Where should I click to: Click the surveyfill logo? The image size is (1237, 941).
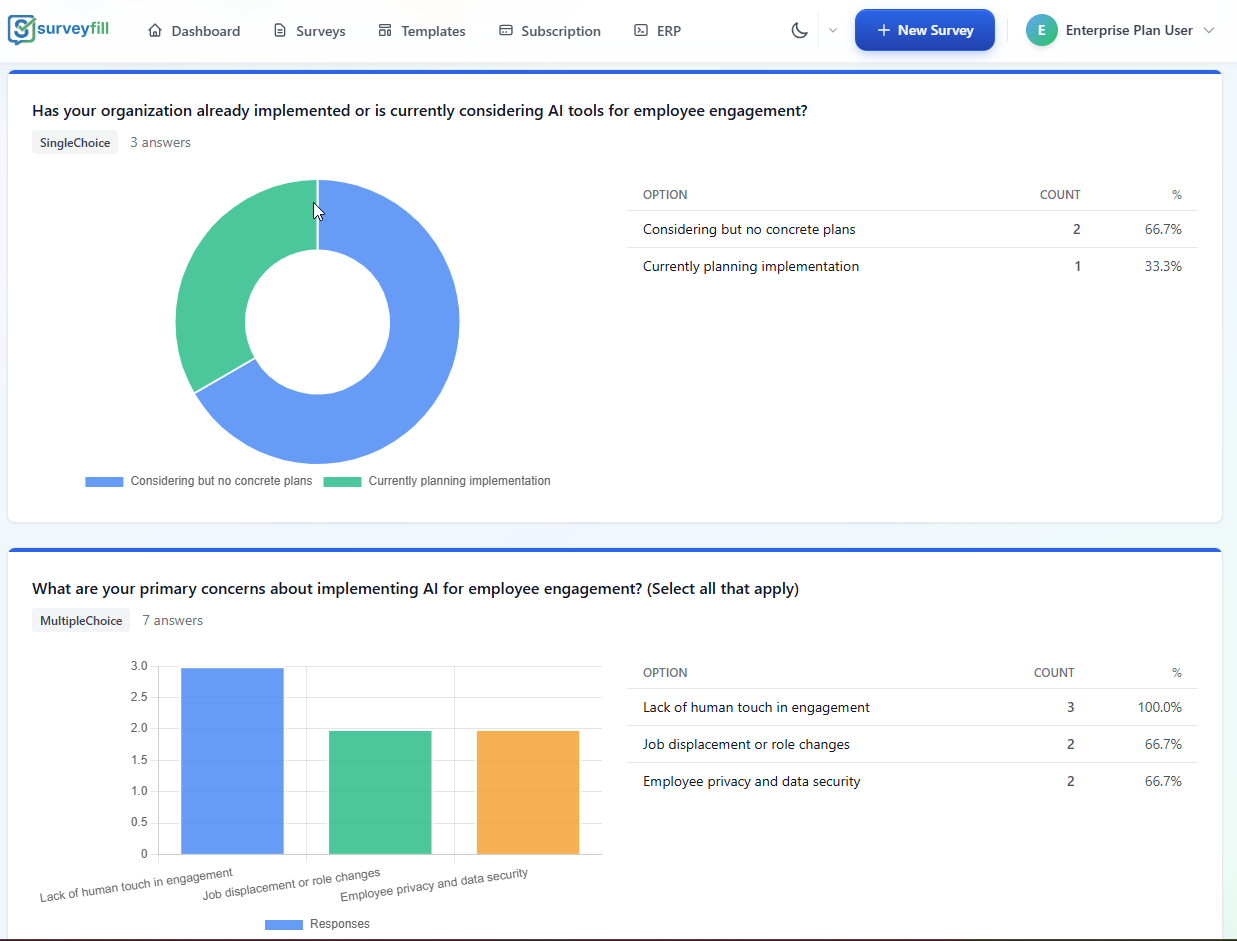[57, 29]
